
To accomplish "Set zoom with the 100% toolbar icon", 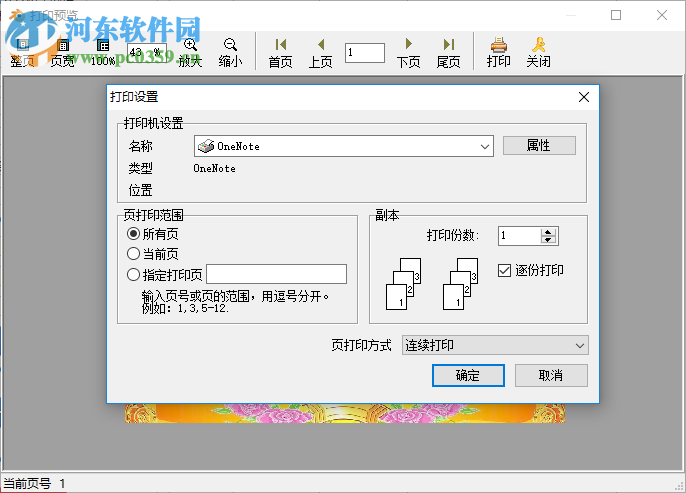I will tap(103, 45).
